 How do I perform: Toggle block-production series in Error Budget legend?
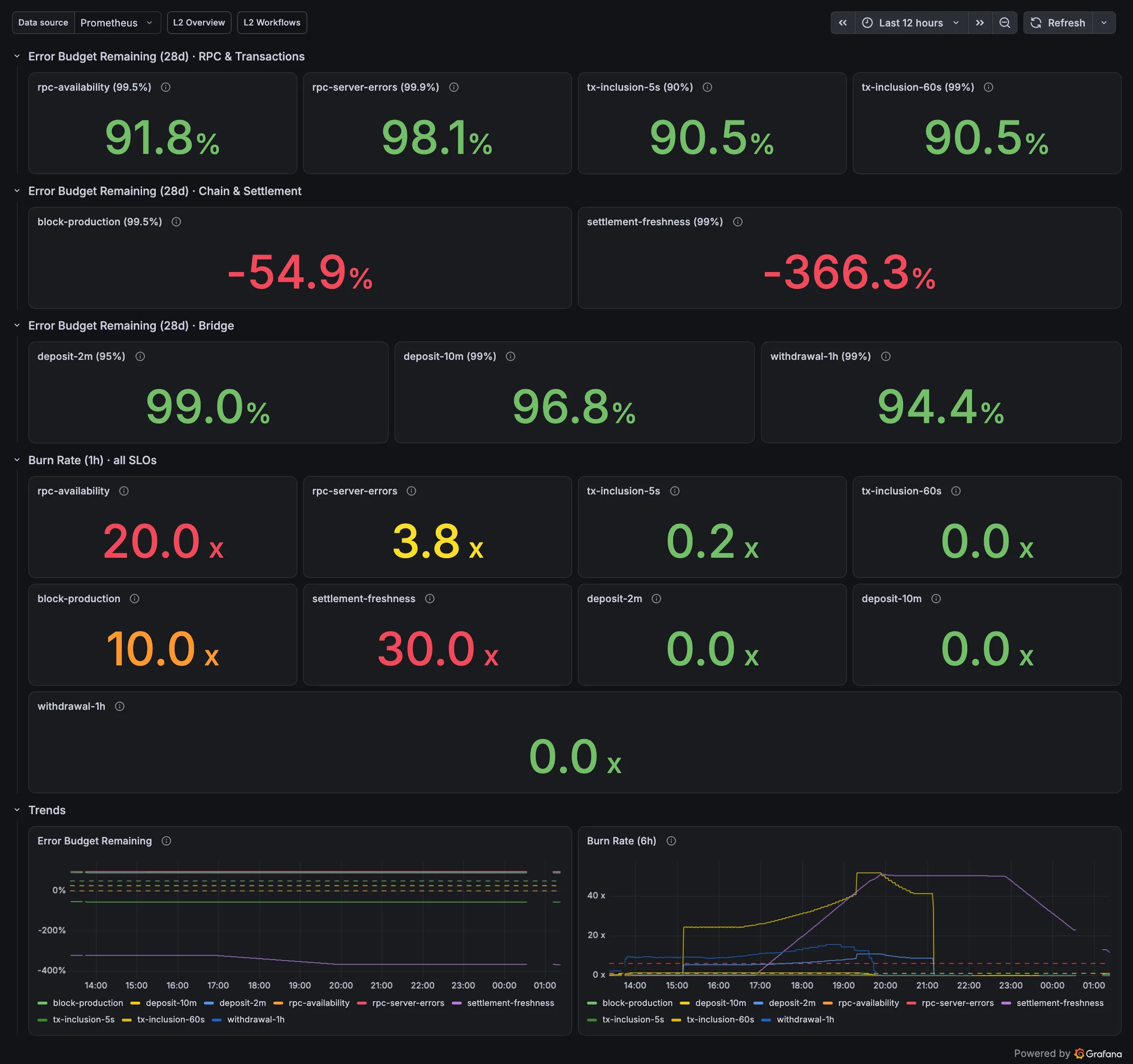click(x=88, y=1003)
